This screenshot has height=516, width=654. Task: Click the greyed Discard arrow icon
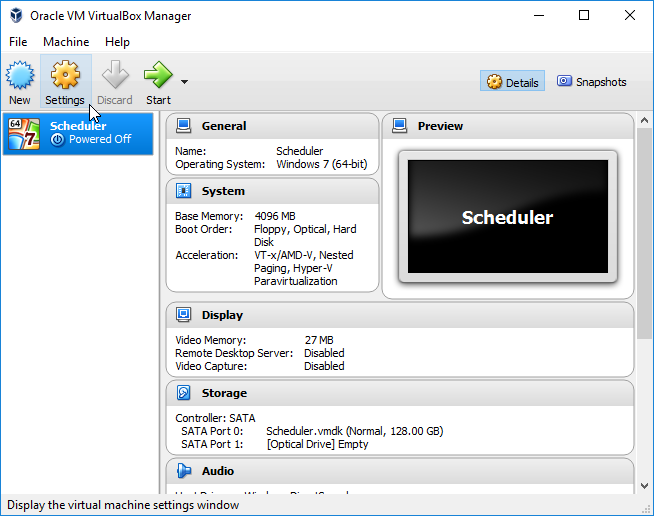coord(115,75)
